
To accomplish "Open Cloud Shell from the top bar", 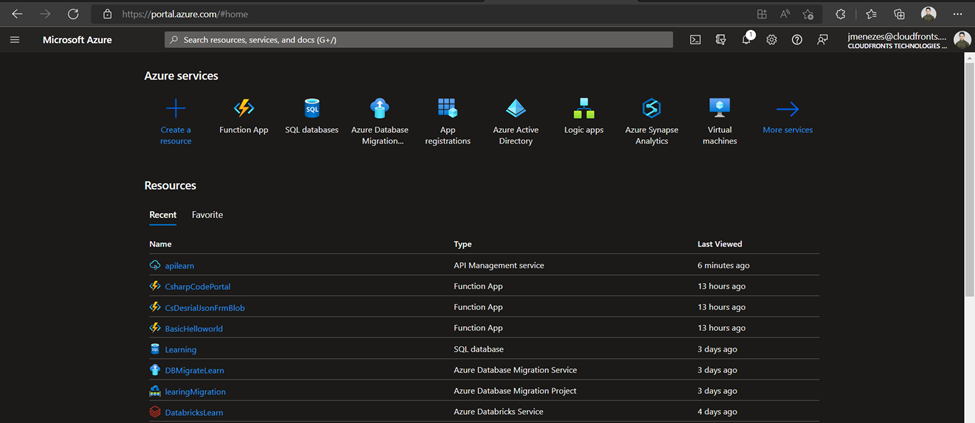I will coord(696,40).
